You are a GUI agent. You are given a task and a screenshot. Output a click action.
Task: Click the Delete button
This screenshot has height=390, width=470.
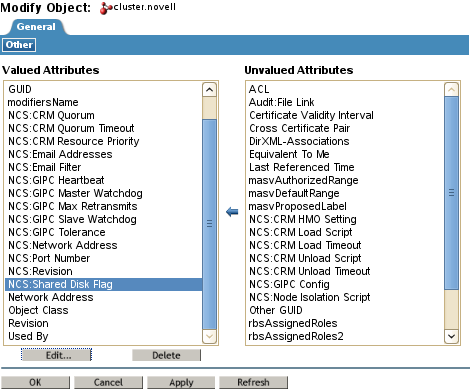166,355
